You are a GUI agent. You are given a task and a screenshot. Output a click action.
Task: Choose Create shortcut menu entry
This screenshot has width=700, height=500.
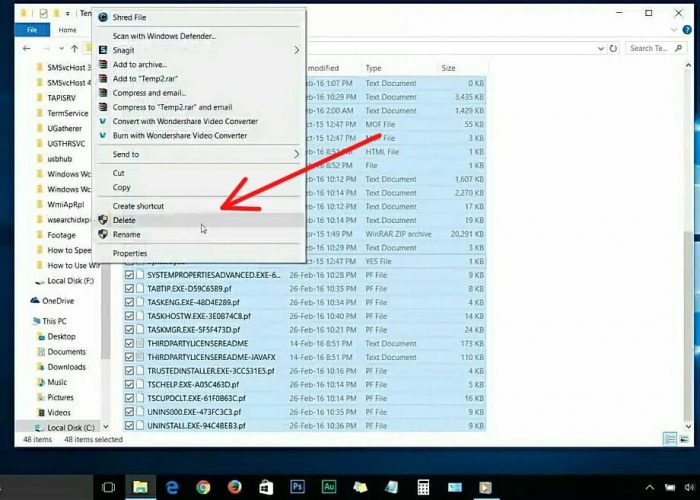200,206
